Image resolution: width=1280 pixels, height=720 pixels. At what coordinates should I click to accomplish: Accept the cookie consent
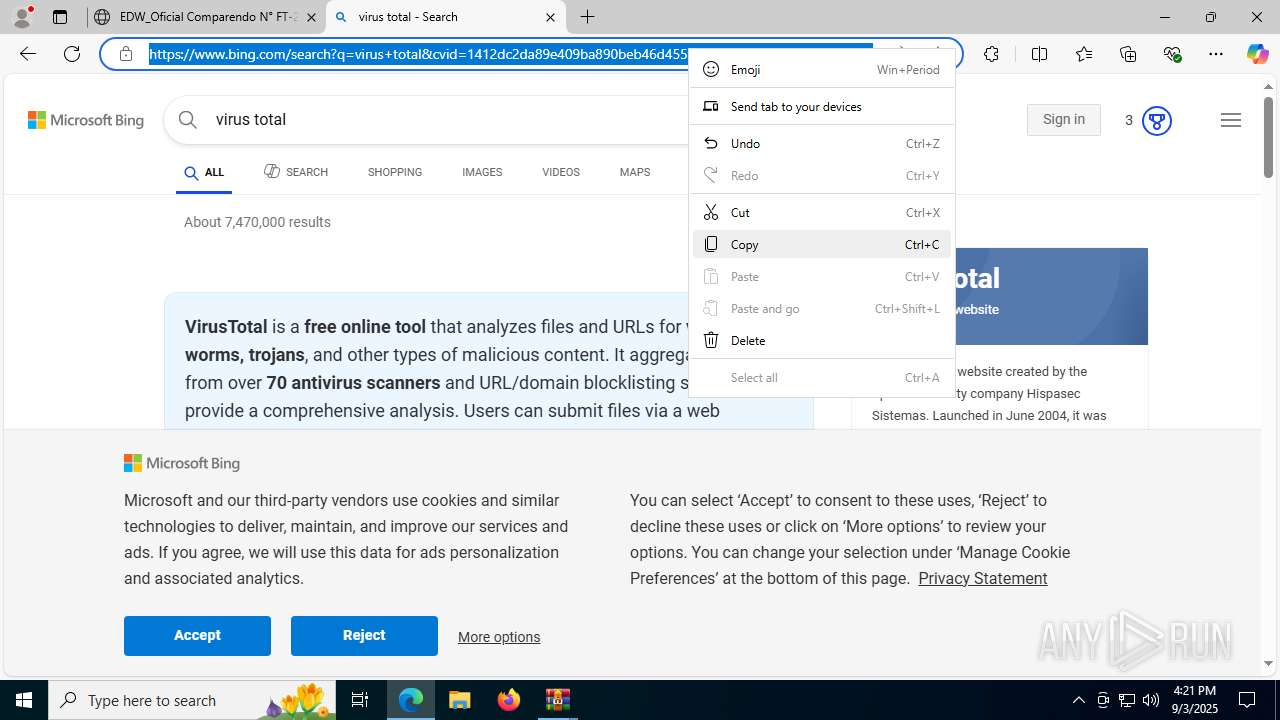coord(197,636)
